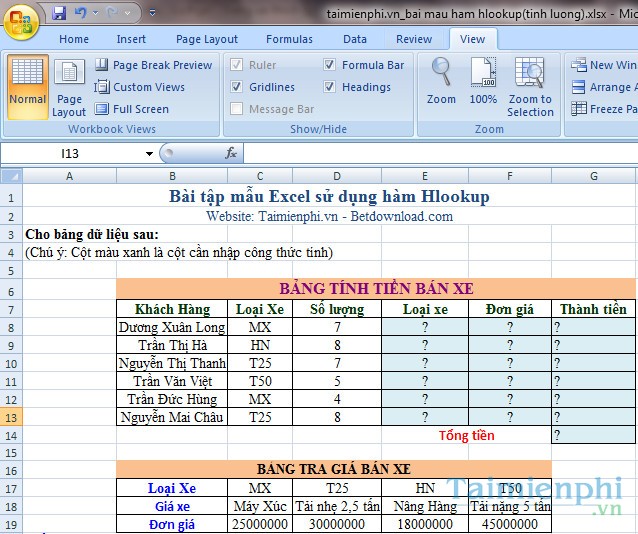The height and width of the screenshot is (534, 638).
Task: Open the Page Layout tab
Action: 207,39
